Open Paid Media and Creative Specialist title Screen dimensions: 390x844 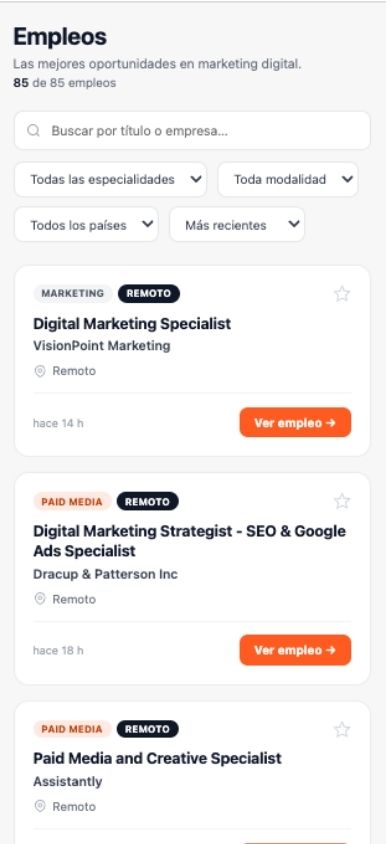[158, 758]
